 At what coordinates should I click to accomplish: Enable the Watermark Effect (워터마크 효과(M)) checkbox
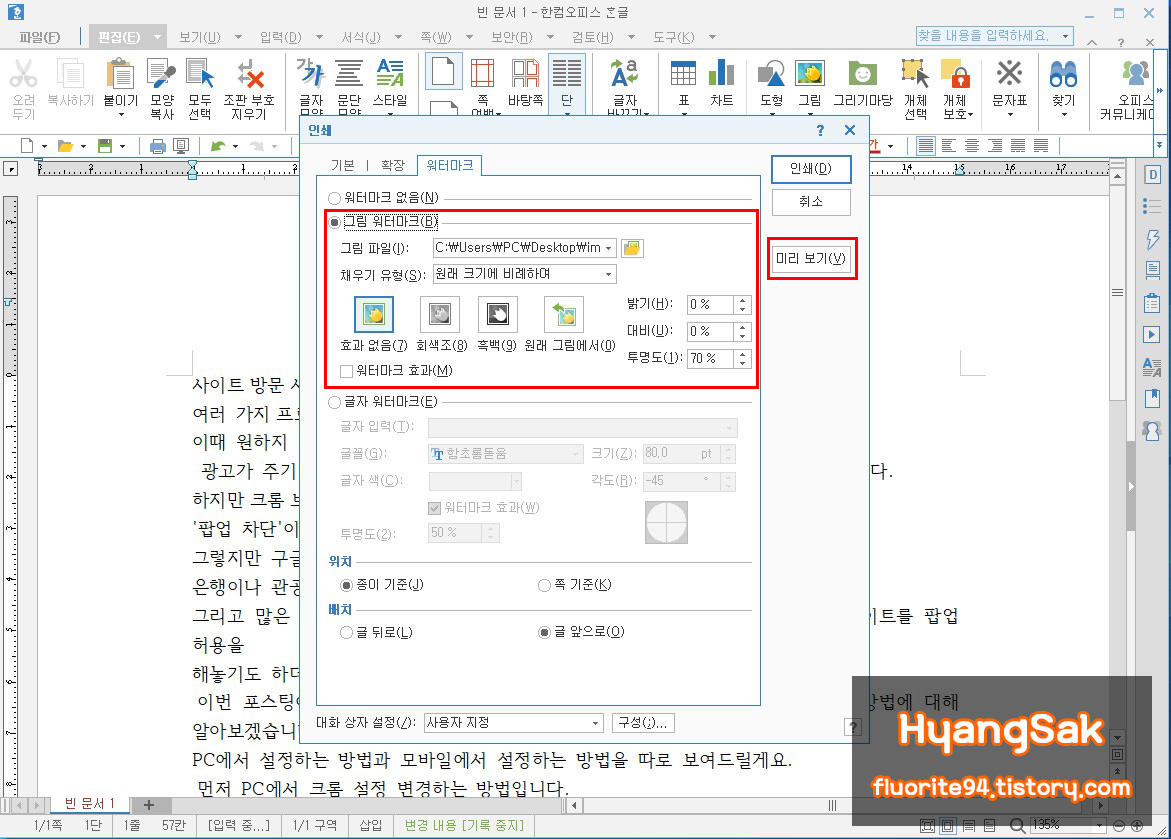click(x=347, y=371)
